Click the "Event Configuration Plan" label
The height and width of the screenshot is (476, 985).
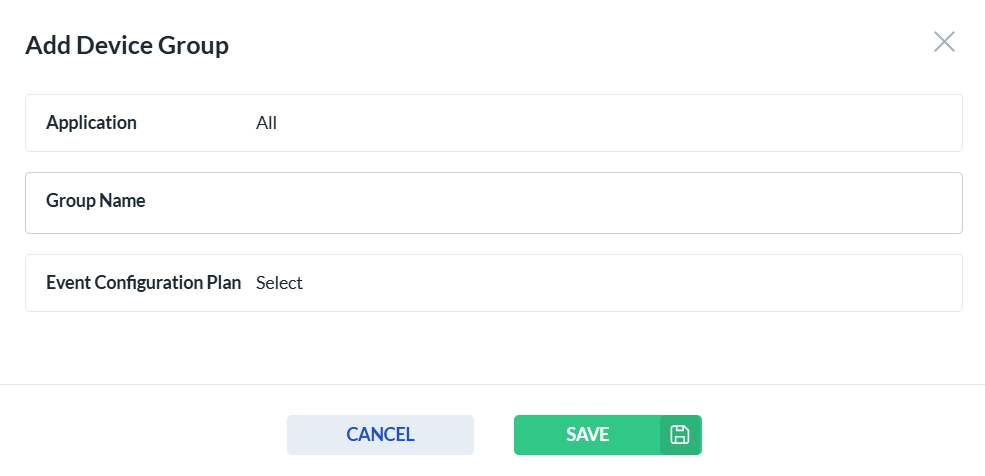click(143, 283)
